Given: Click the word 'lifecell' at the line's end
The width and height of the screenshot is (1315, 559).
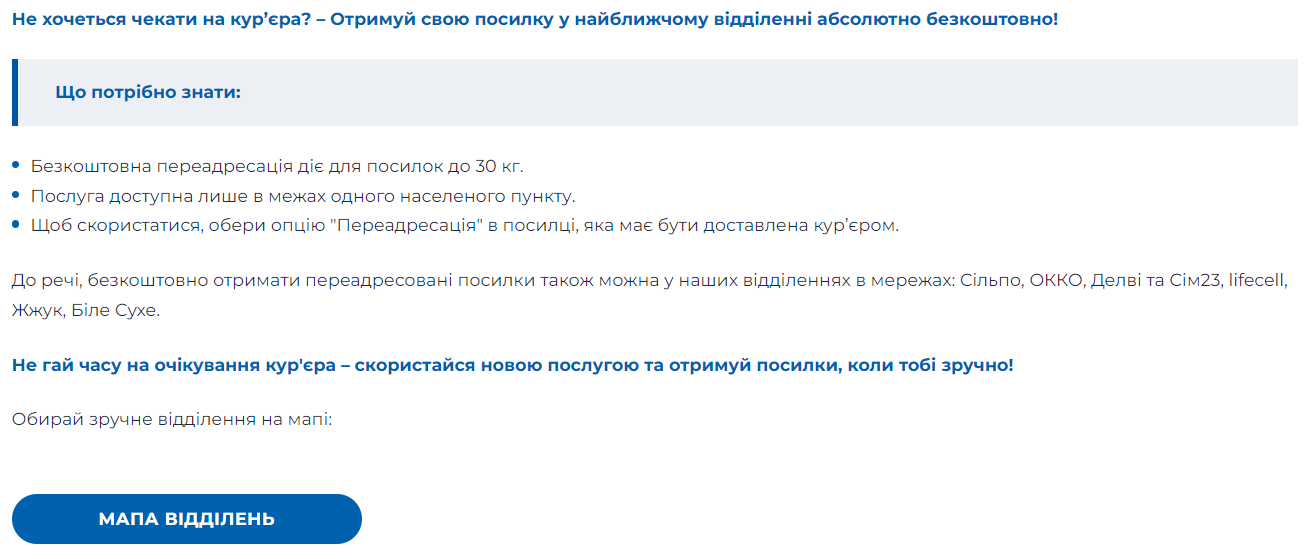Looking at the screenshot, I should pyautogui.click(x=1257, y=281).
